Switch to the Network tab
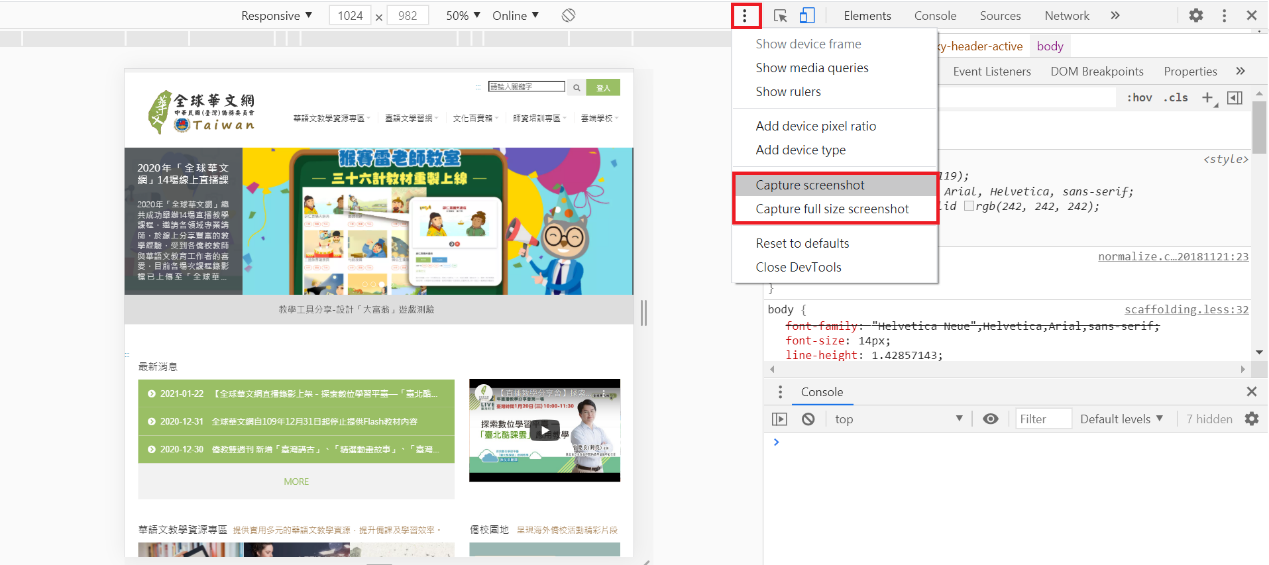Image resolution: width=1269 pixels, height=565 pixels. [1067, 16]
